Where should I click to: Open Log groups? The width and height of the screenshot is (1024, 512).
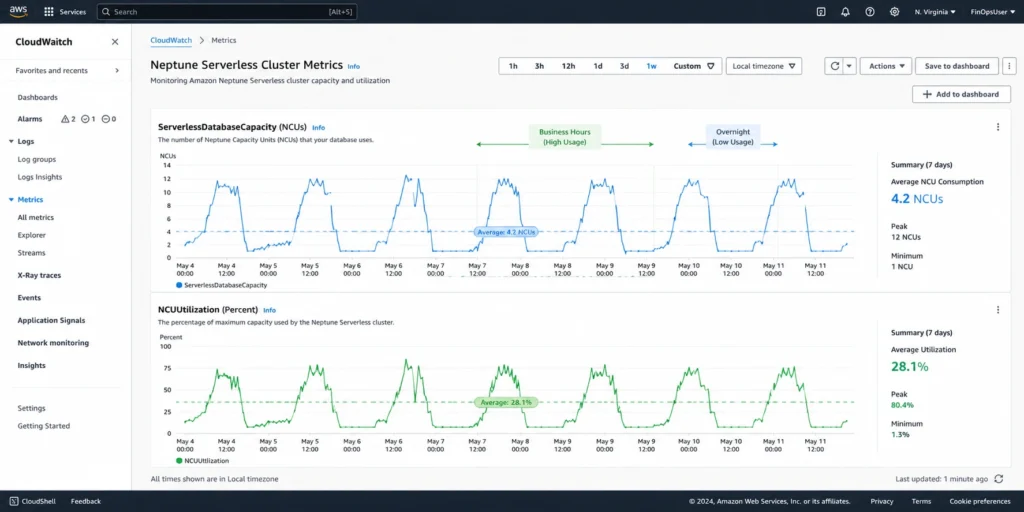tap(37, 159)
